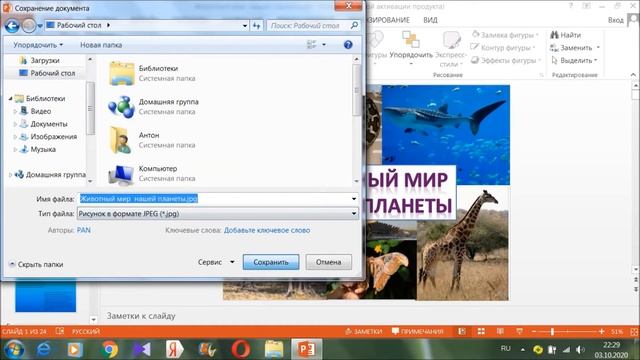Viewport: 640px width, 360px height.
Task: Switch to normal view in the status bar
Action: pyautogui.click(x=462, y=331)
